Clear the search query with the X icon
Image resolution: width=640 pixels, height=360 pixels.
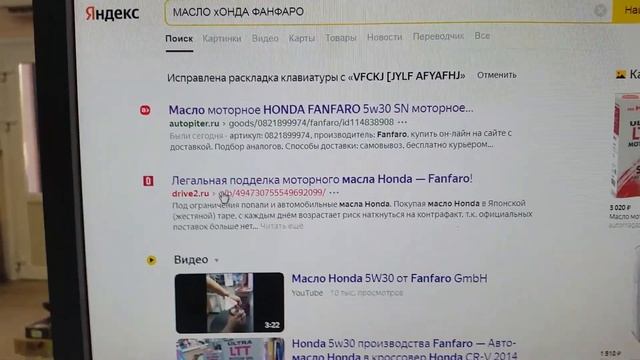click(600, 10)
